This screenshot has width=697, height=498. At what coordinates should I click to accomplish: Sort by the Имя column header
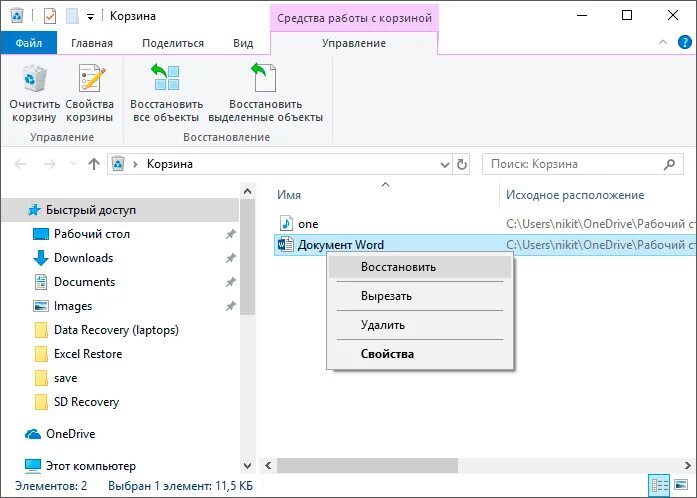pyautogui.click(x=290, y=195)
